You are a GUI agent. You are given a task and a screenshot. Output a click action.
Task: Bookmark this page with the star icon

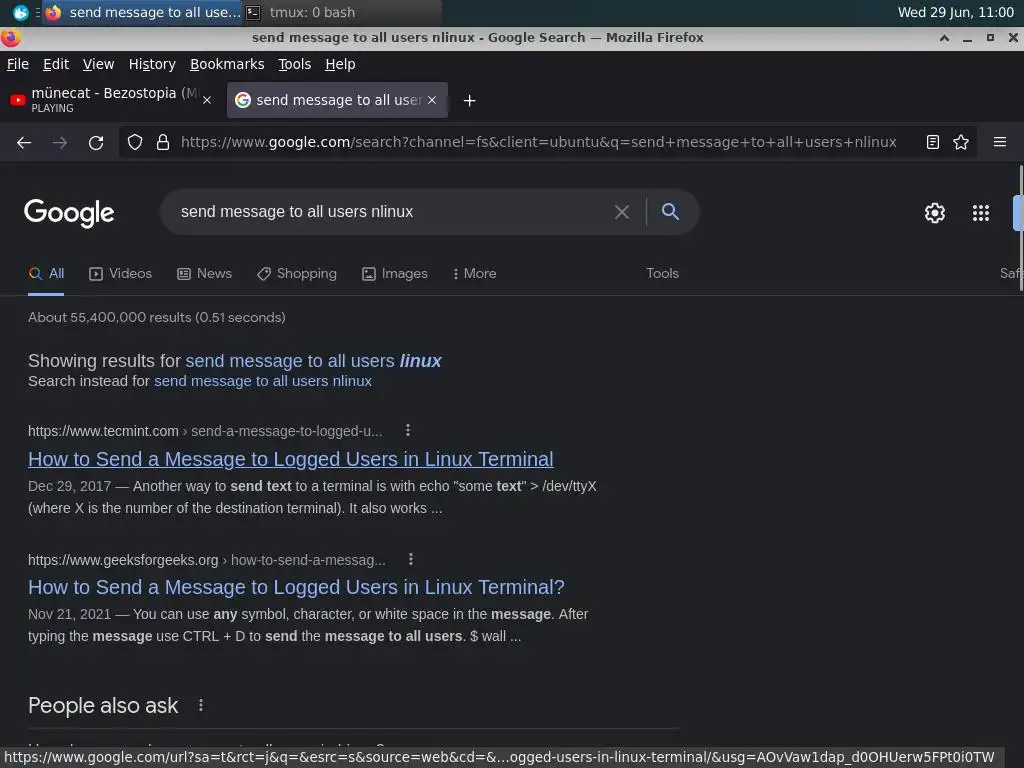961,142
